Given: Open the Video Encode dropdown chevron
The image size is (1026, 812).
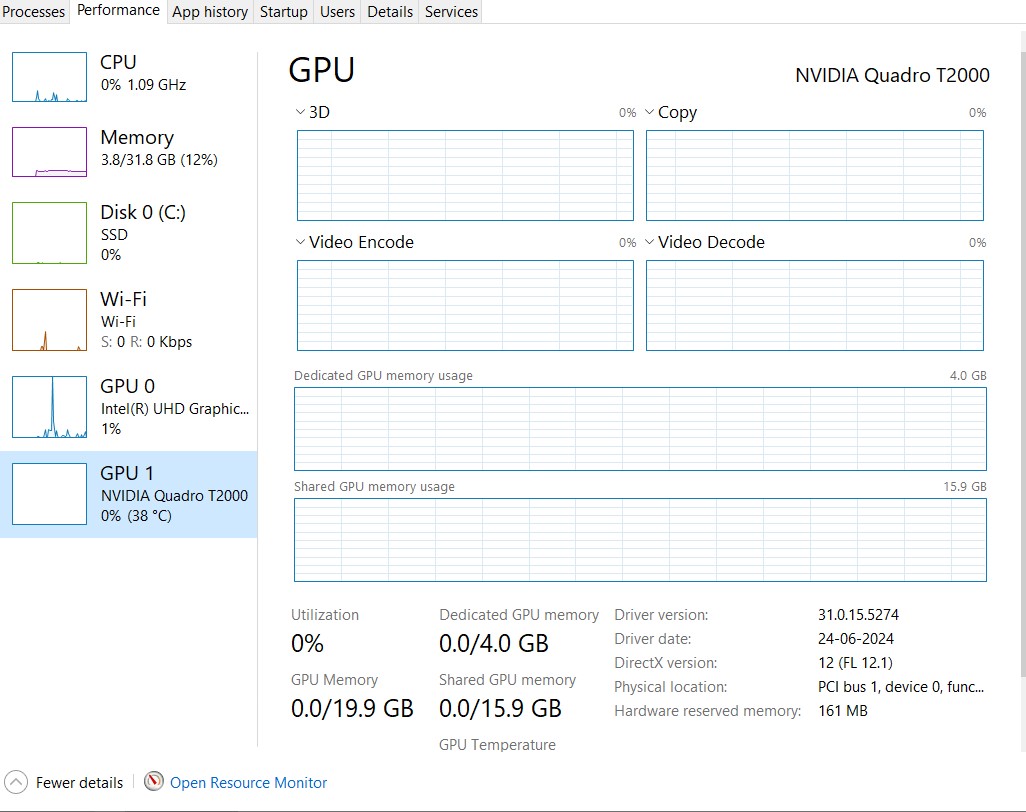Looking at the screenshot, I should tap(301, 243).
